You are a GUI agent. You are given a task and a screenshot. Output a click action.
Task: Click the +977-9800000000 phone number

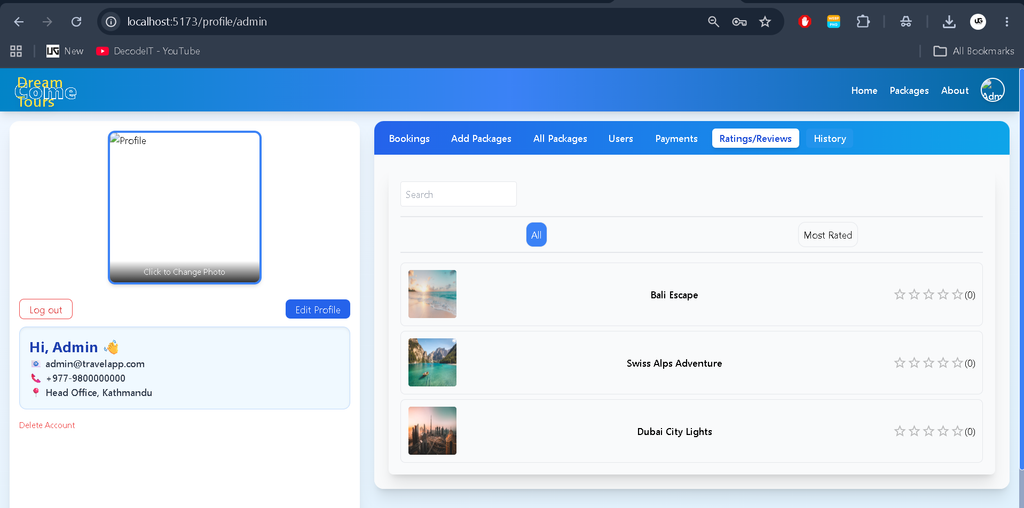click(x=86, y=378)
